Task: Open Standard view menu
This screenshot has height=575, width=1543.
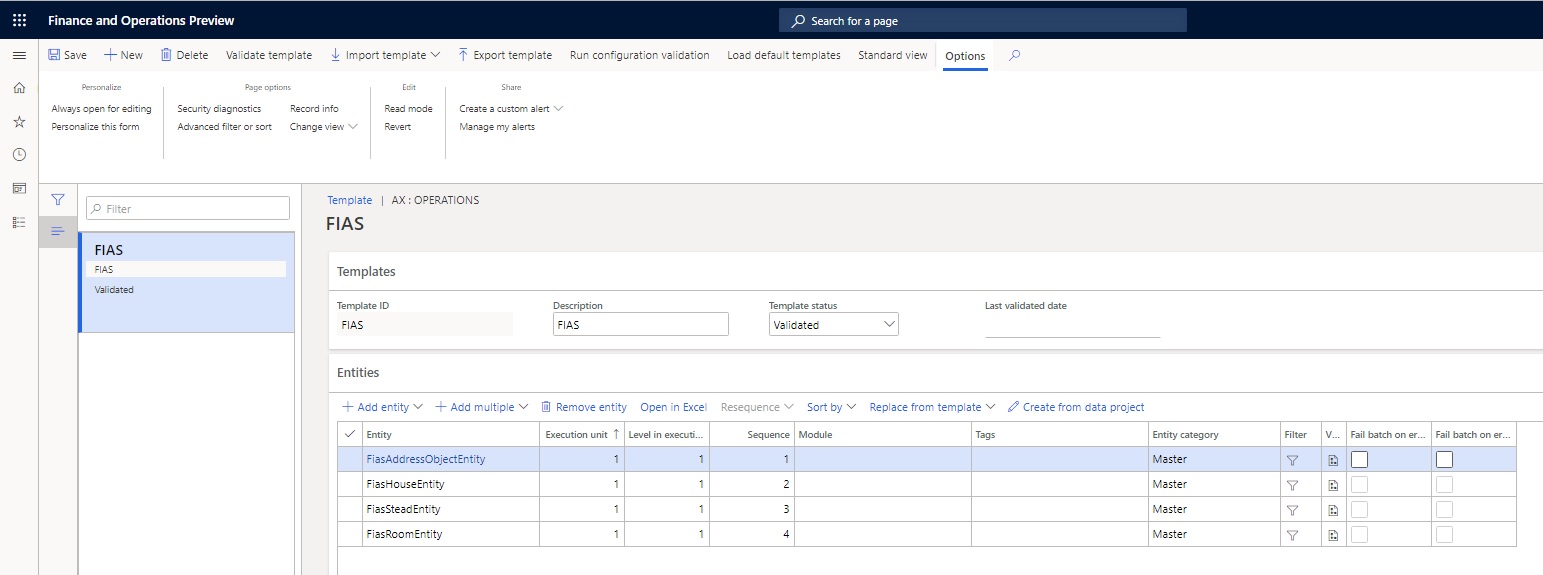Action: pyautogui.click(x=893, y=55)
